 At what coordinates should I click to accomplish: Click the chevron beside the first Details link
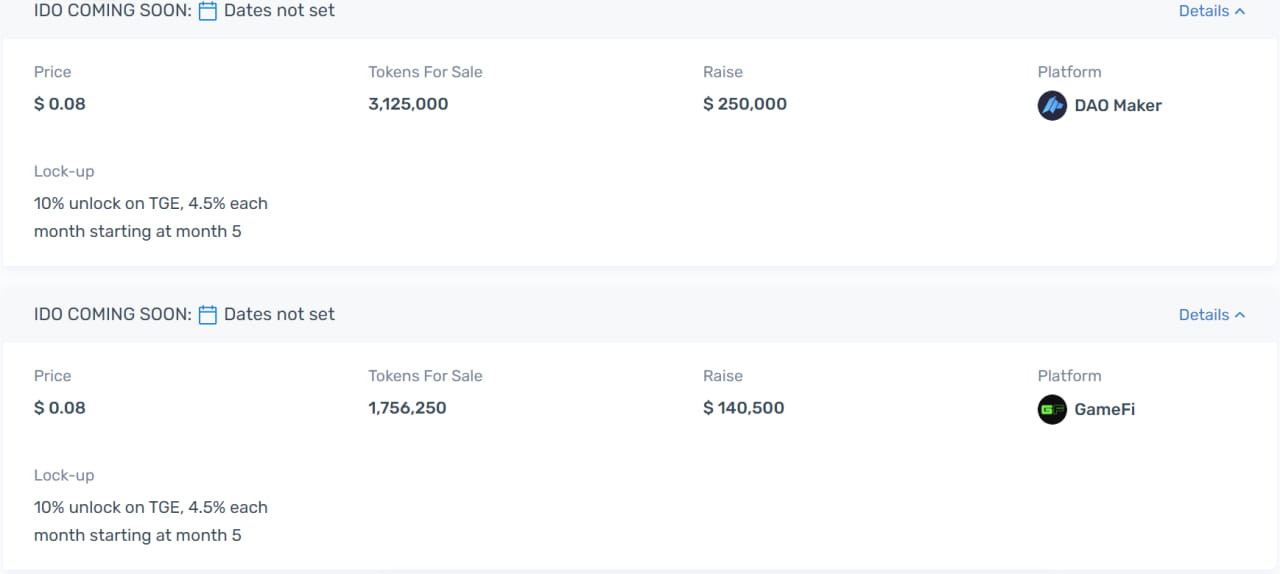(1240, 11)
